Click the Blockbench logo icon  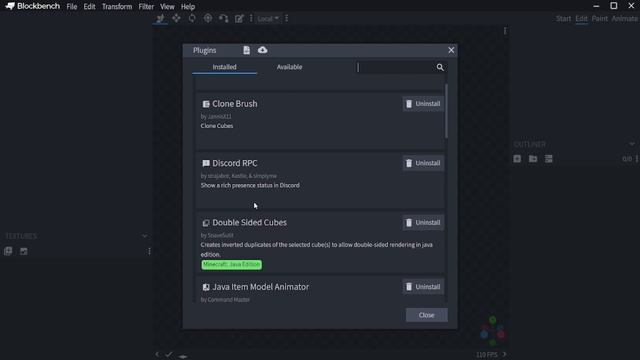tap(10, 6)
